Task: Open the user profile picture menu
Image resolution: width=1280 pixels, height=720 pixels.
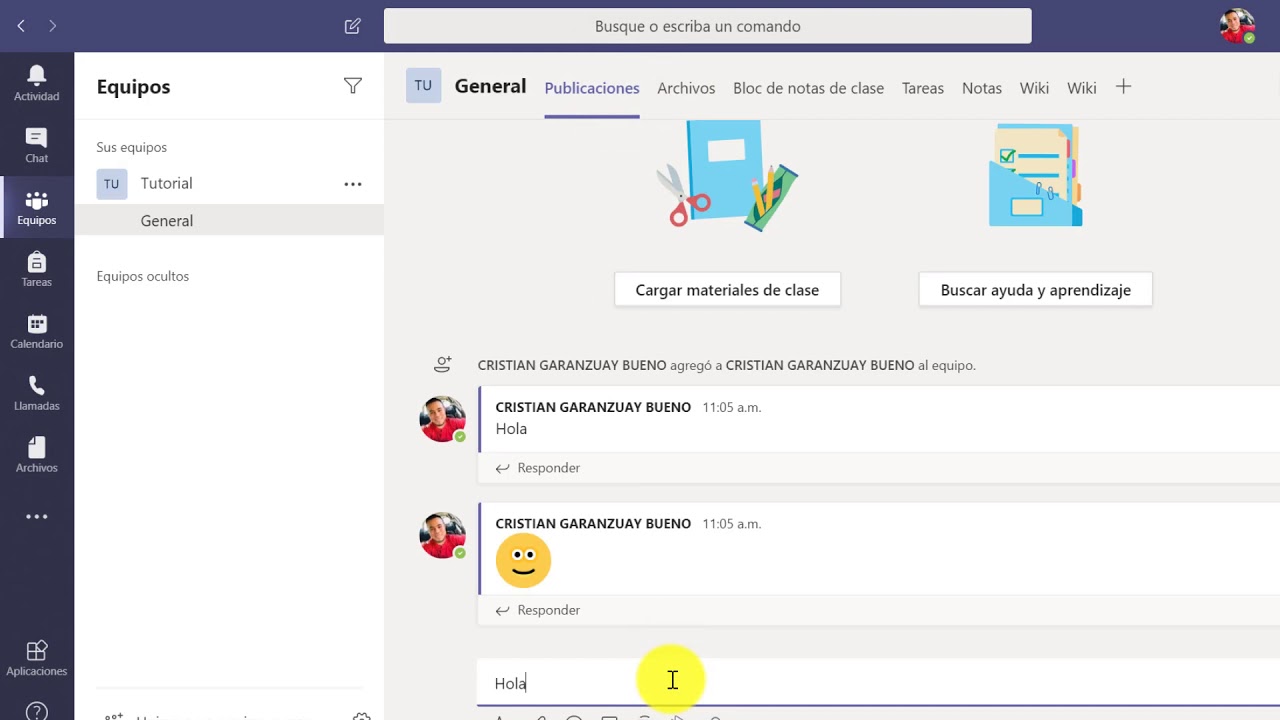Action: [1237, 26]
